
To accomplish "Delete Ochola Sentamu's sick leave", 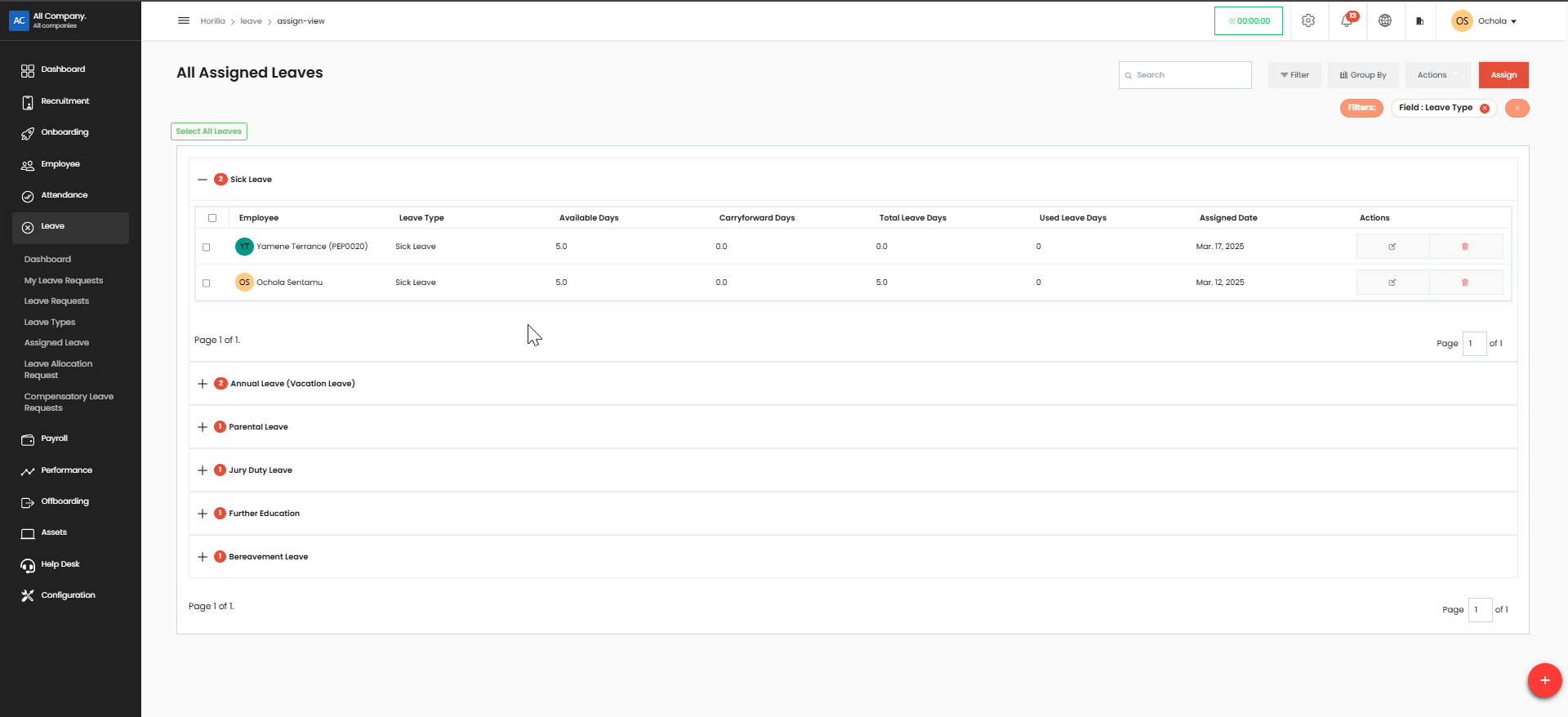I will click(1465, 283).
